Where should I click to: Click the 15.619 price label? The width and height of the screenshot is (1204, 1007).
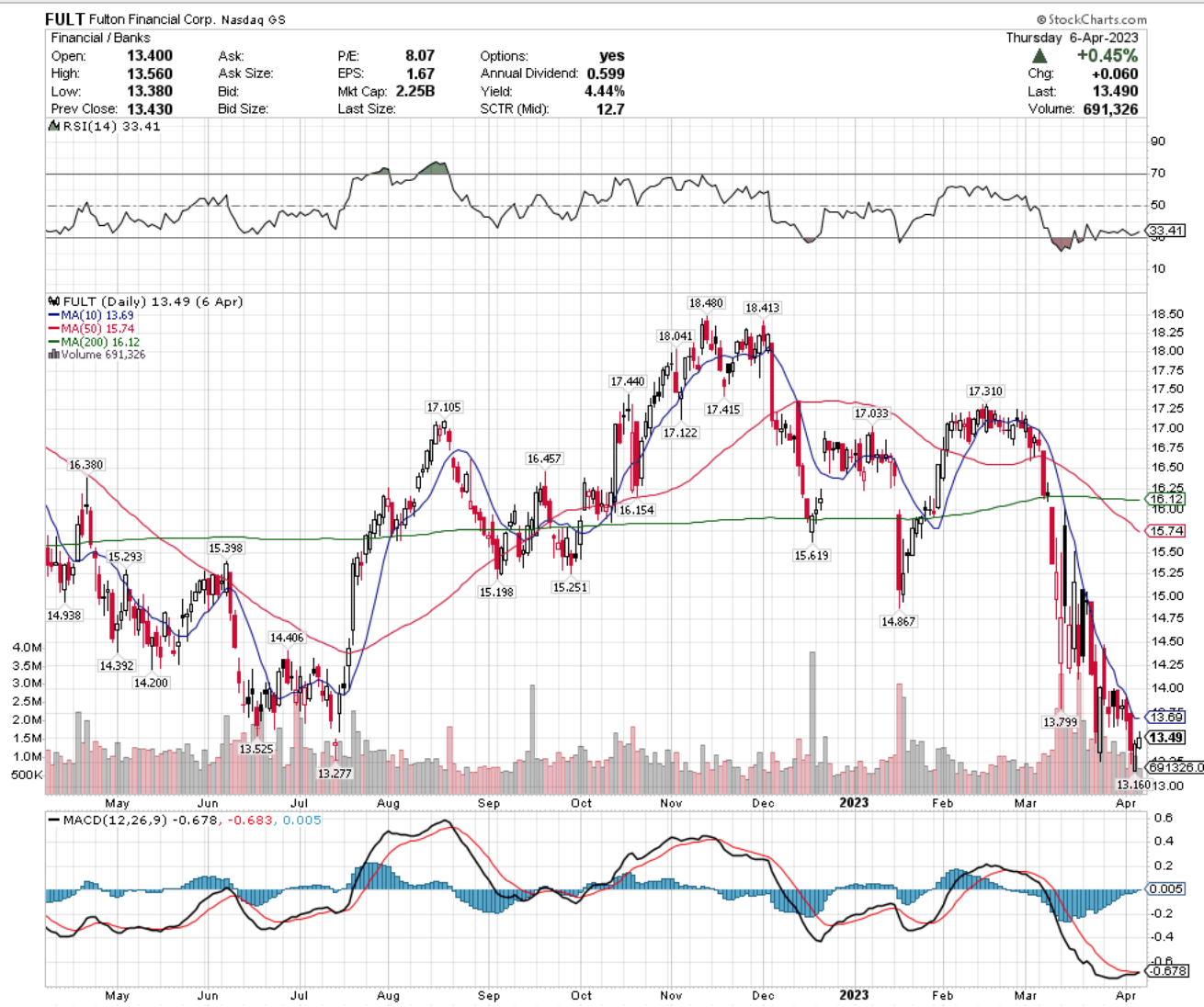(x=812, y=555)
